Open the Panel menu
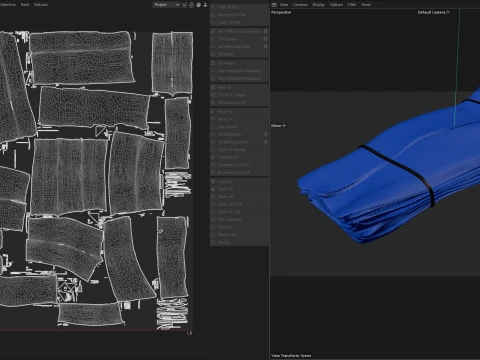 click(x=366, y=5)
